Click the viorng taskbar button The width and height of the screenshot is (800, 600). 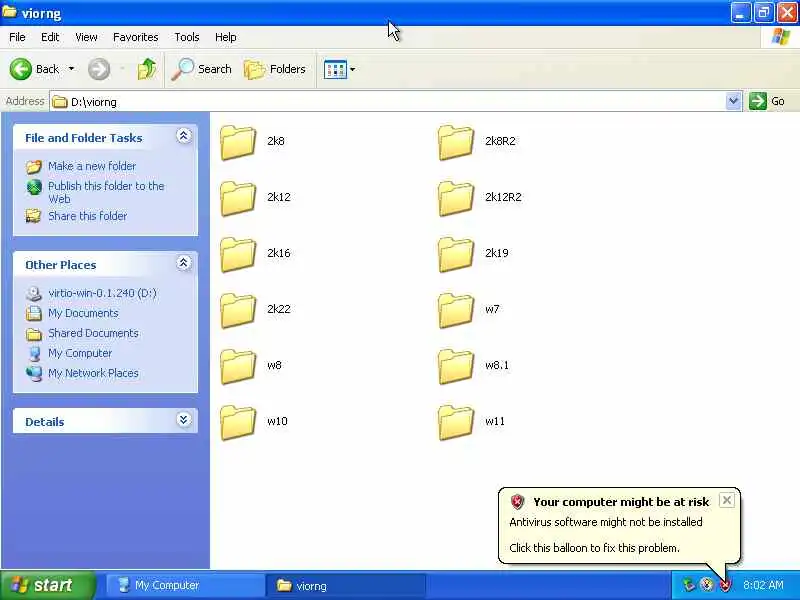click(345, 585)
